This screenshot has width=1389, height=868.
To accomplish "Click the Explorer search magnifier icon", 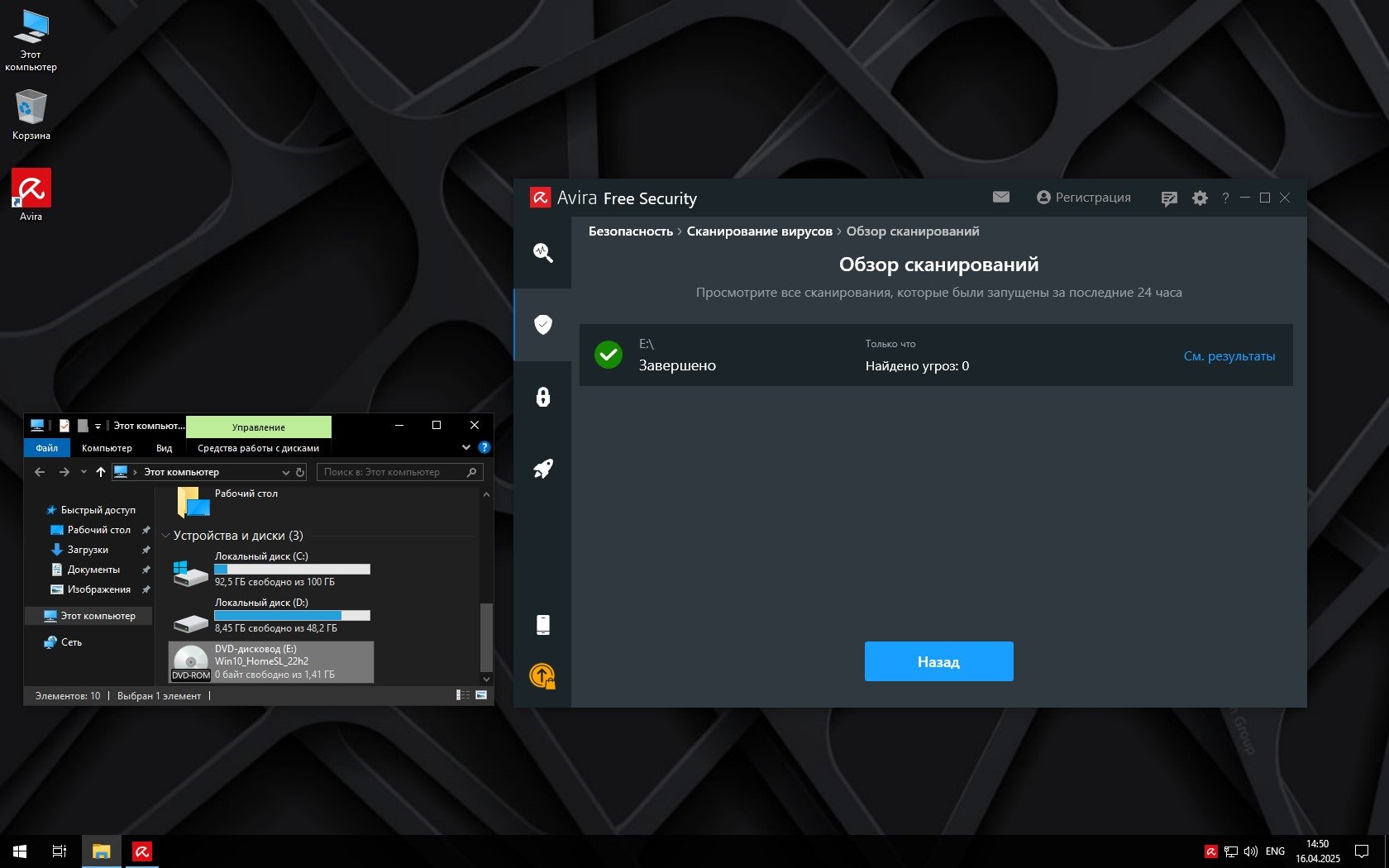I will click(472, 472).
